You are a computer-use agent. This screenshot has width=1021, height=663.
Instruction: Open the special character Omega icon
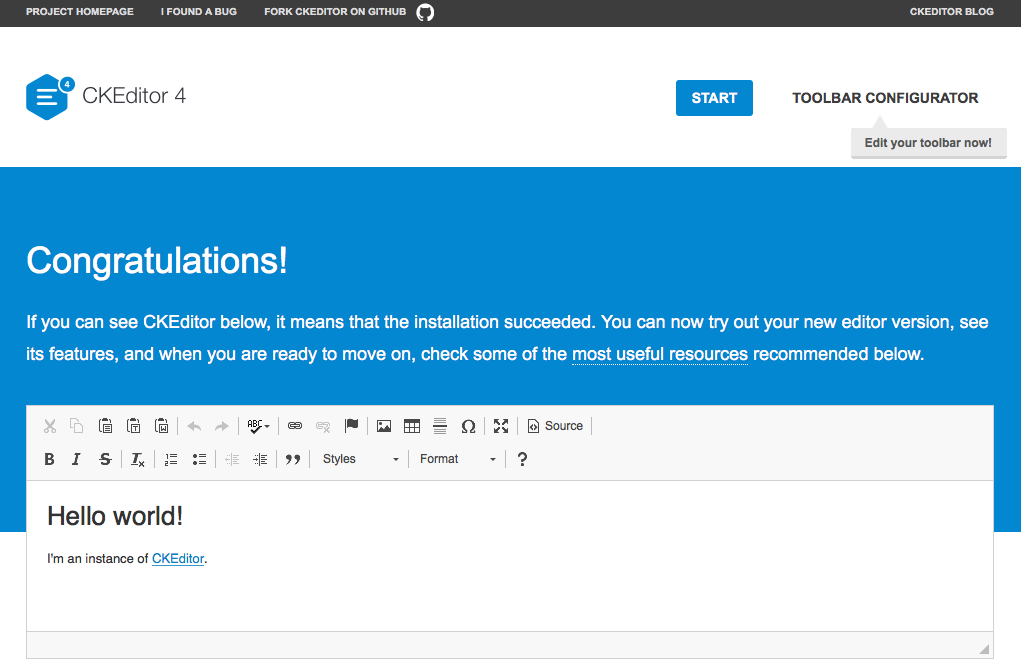pyautogui.click(x=468, y=426)
